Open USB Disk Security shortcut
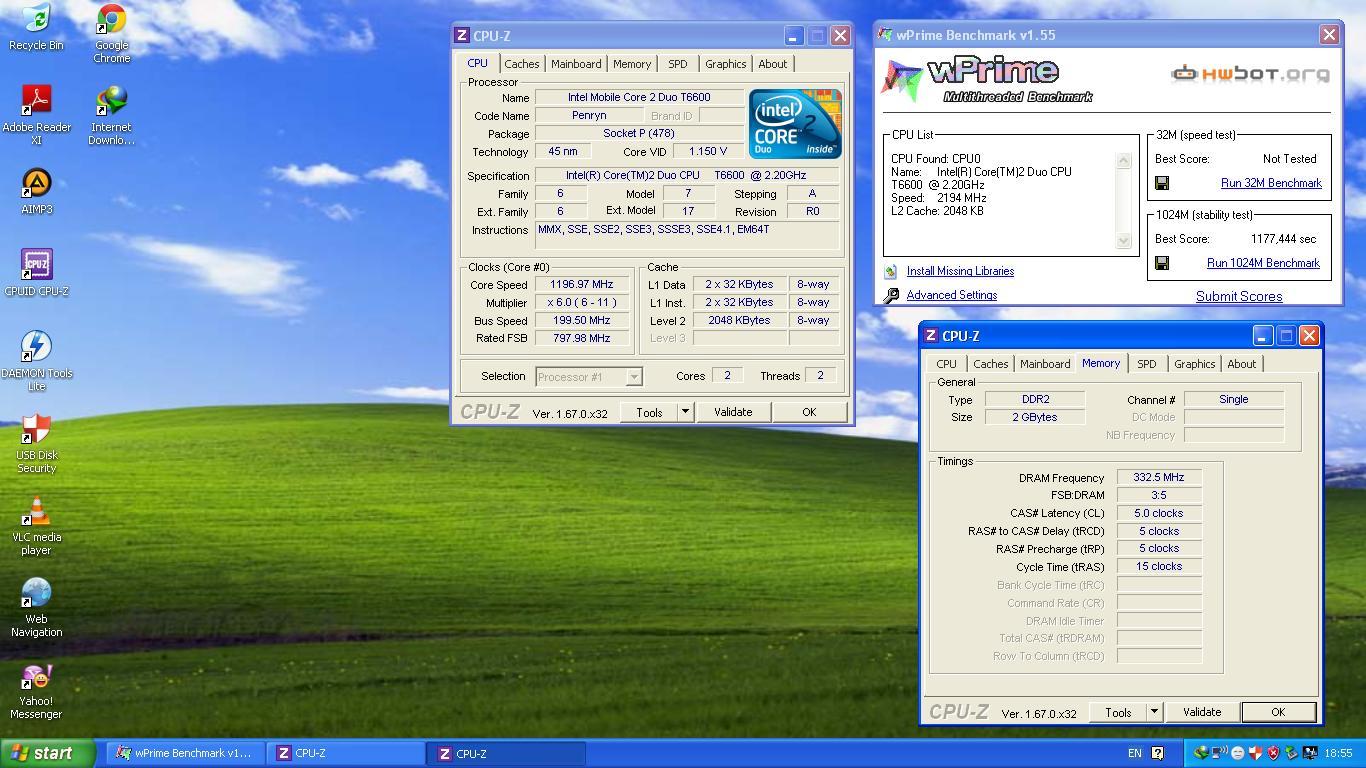The width and height of the screenshot is (1366, 768). click(x=36, y=443)
